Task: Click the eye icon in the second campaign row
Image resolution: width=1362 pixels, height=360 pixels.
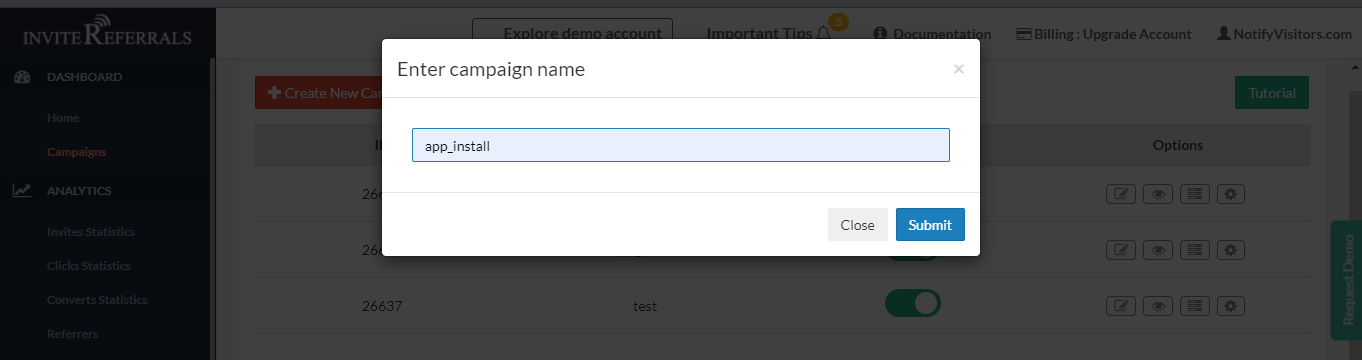Action: pos(1158,249)
